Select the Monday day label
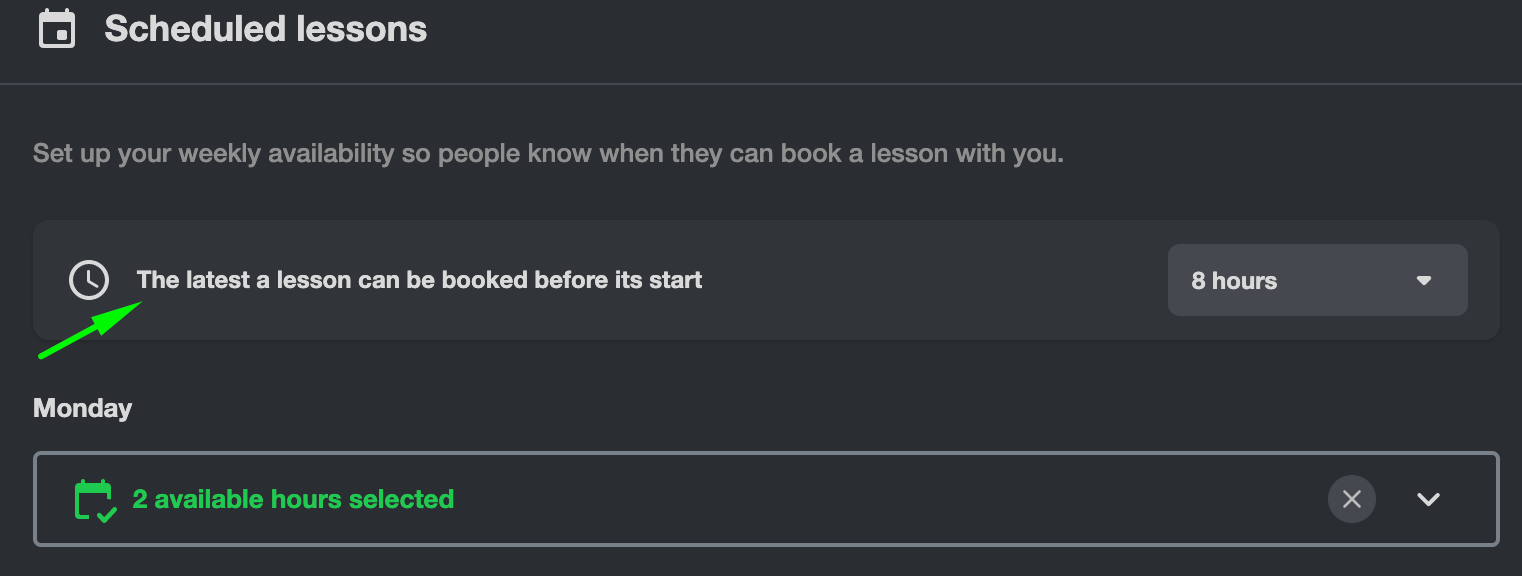The image size is (1522, 576). click(x=82, y=408)
